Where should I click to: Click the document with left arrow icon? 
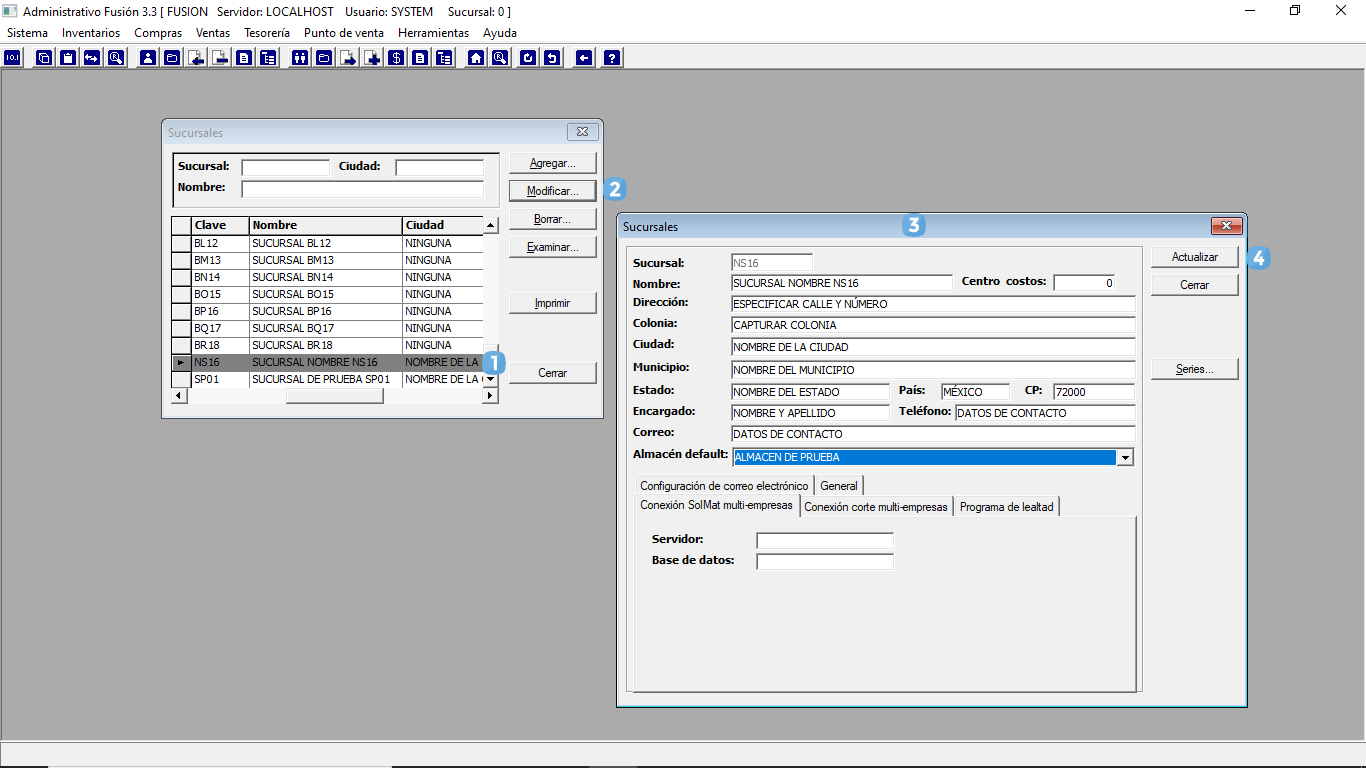pos(196,58)
